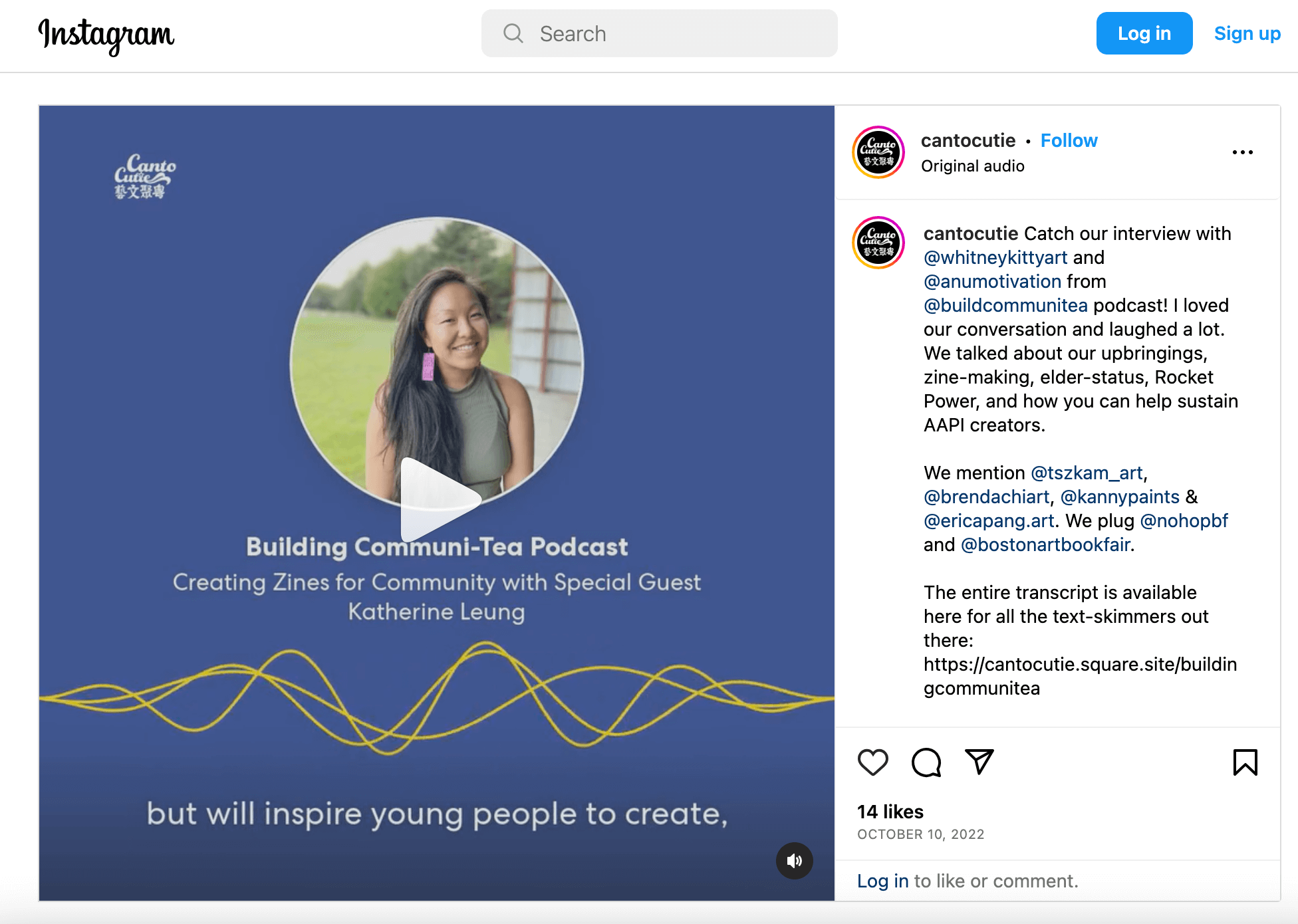The image size is (1298, 924).
Task: Toggle video sound with speaker button
Action: (x=794, y=861)
